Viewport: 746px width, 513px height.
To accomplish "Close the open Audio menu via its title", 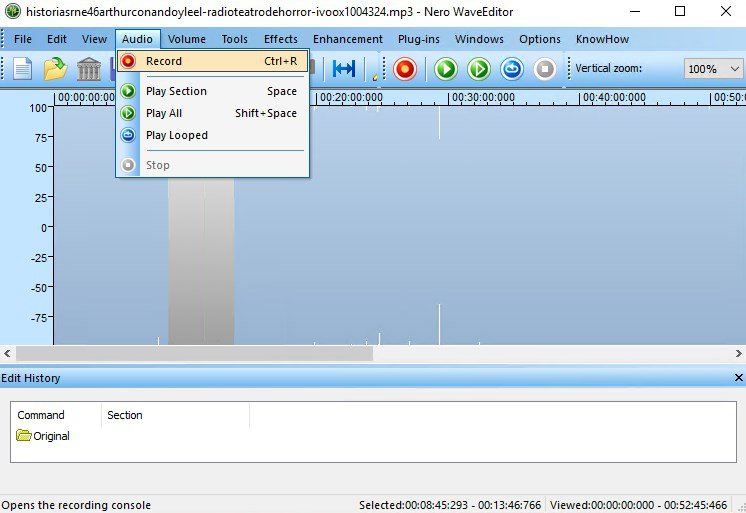I will 137,39.
